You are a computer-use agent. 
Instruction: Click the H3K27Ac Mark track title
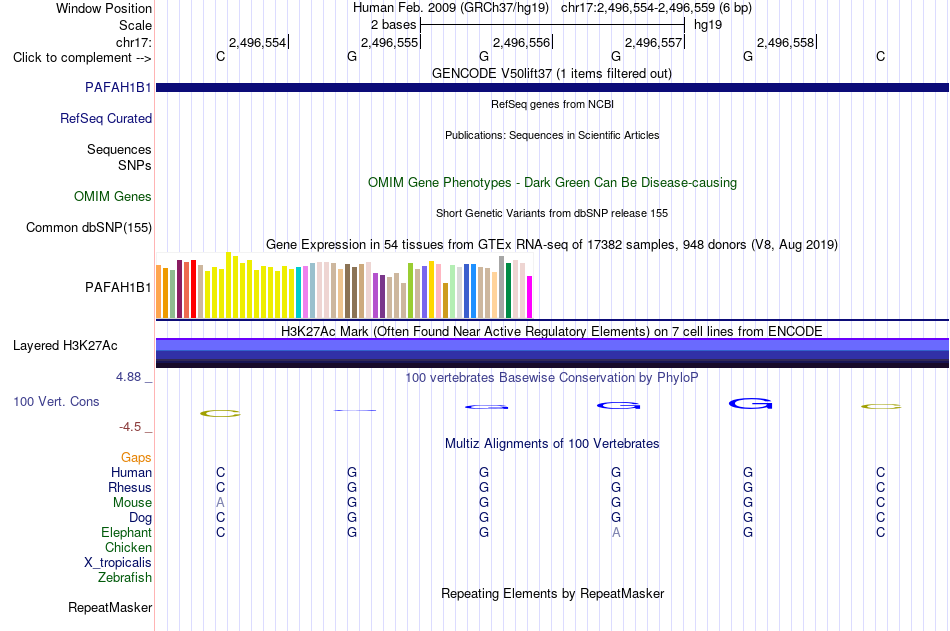(x=552, y=332)
